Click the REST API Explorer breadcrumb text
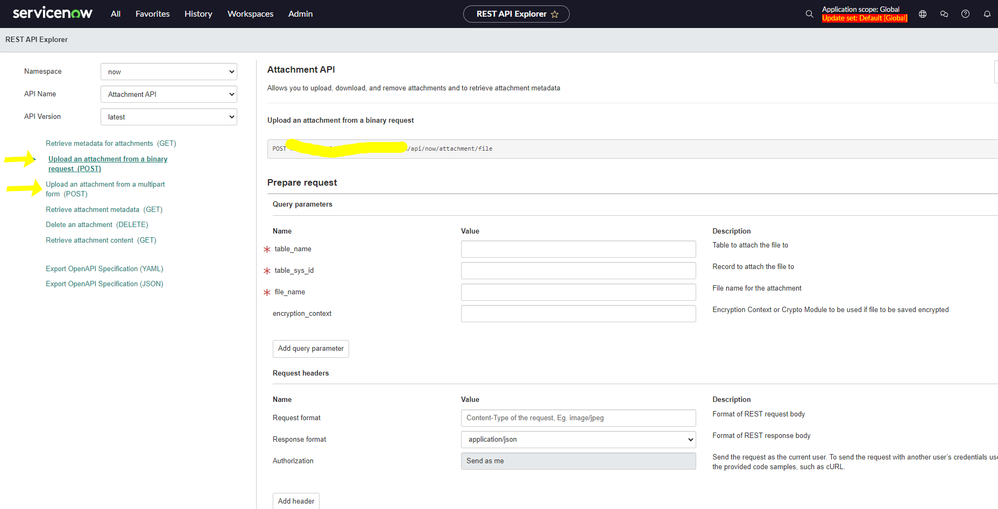998x509 pixels. tap(36, 39)
